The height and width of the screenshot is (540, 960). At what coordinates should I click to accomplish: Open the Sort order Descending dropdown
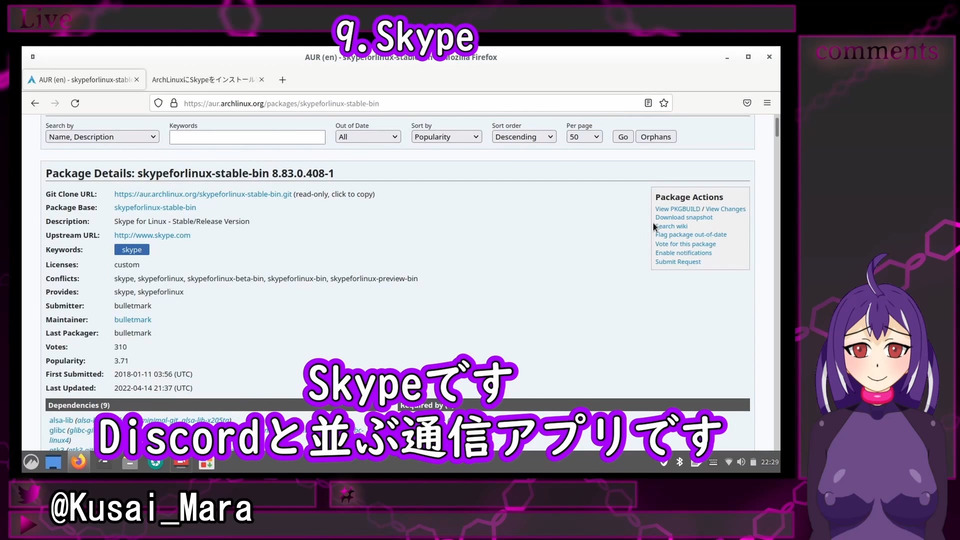pyautogui.click(x=524, y=137)
